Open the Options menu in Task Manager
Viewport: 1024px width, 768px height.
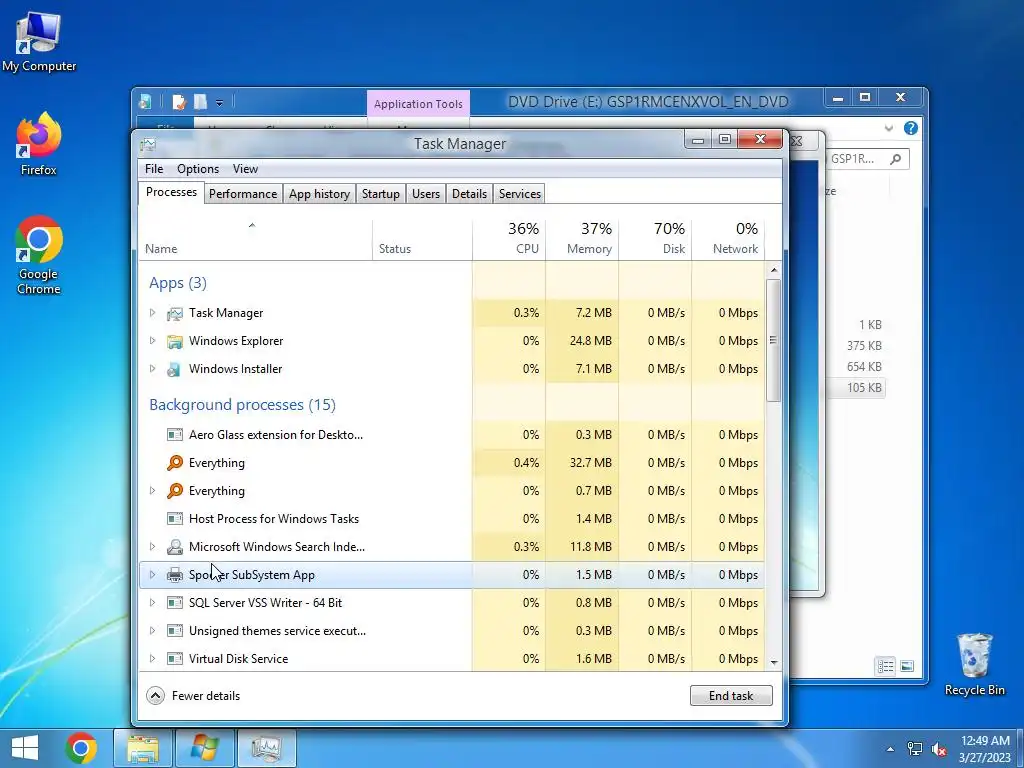coord(198,169)
